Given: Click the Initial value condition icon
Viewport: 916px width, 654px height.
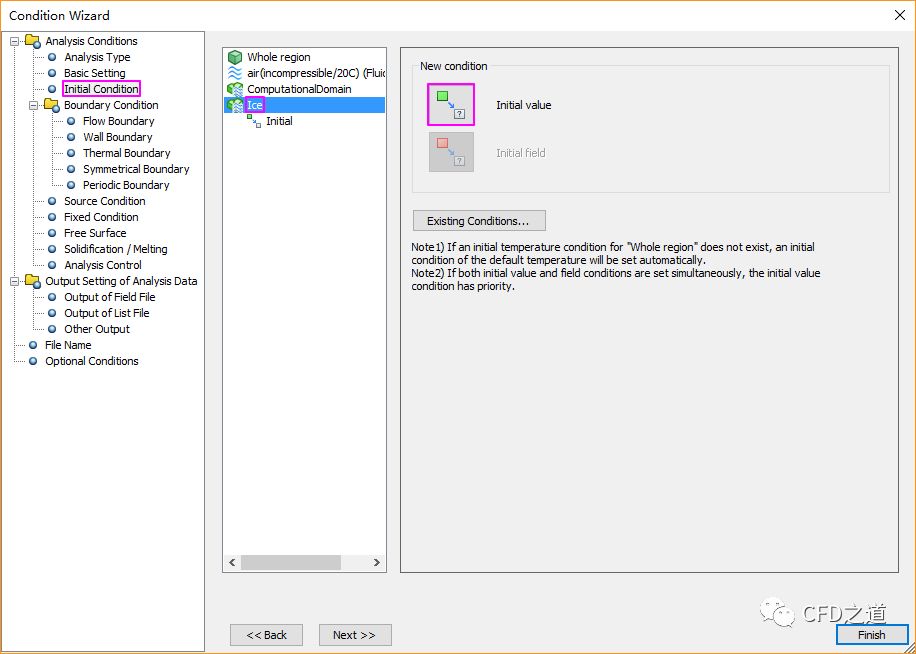Looking at the screenshot, I should (451, 105).
